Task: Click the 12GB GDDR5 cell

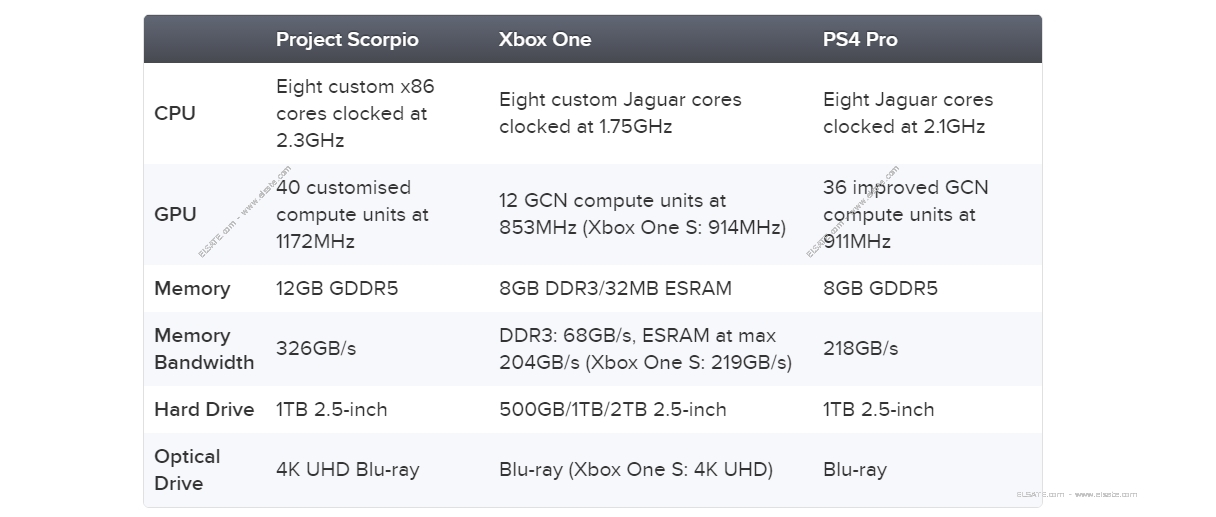Action: pyautogui.click(x=337, y=288)
